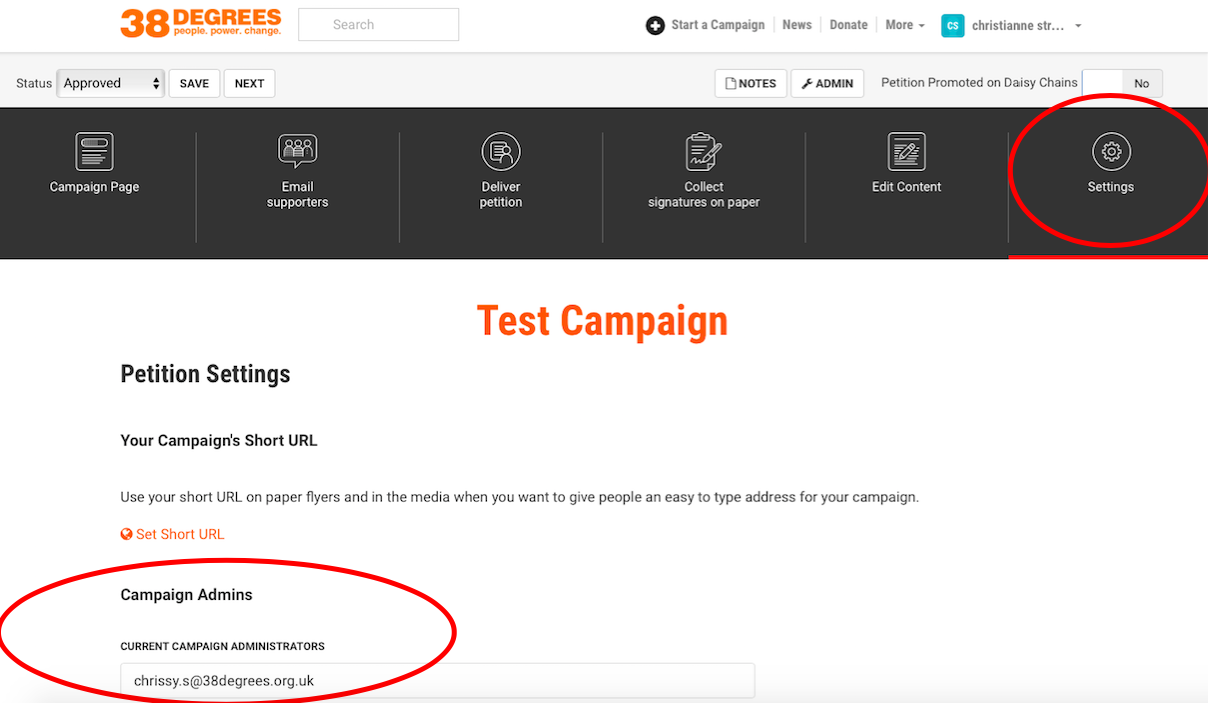
Task: Click the ADMIN wrench button
Action: 827,84
